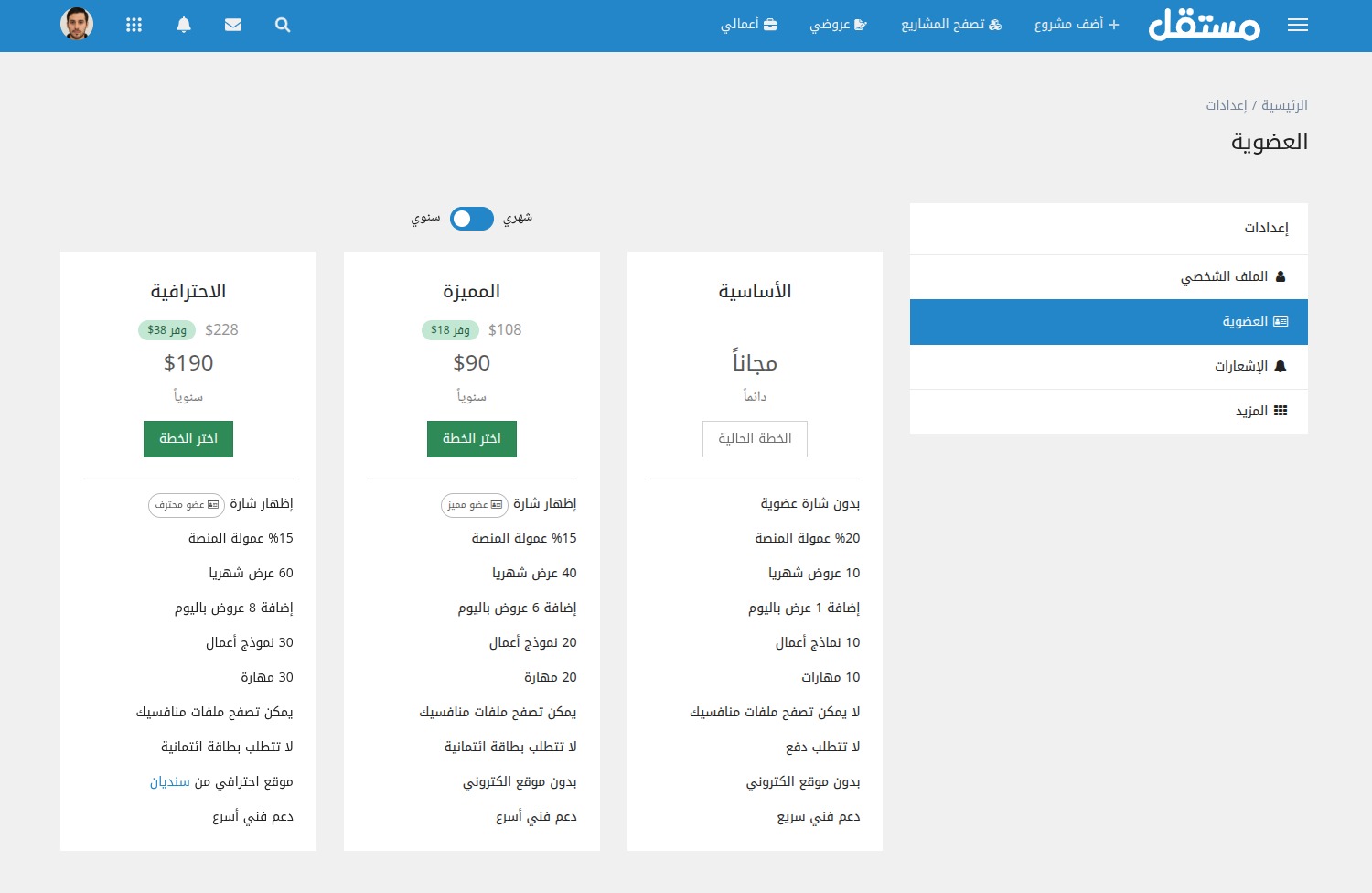
Task: Open the user profile avatar
Action: (77, 25)
